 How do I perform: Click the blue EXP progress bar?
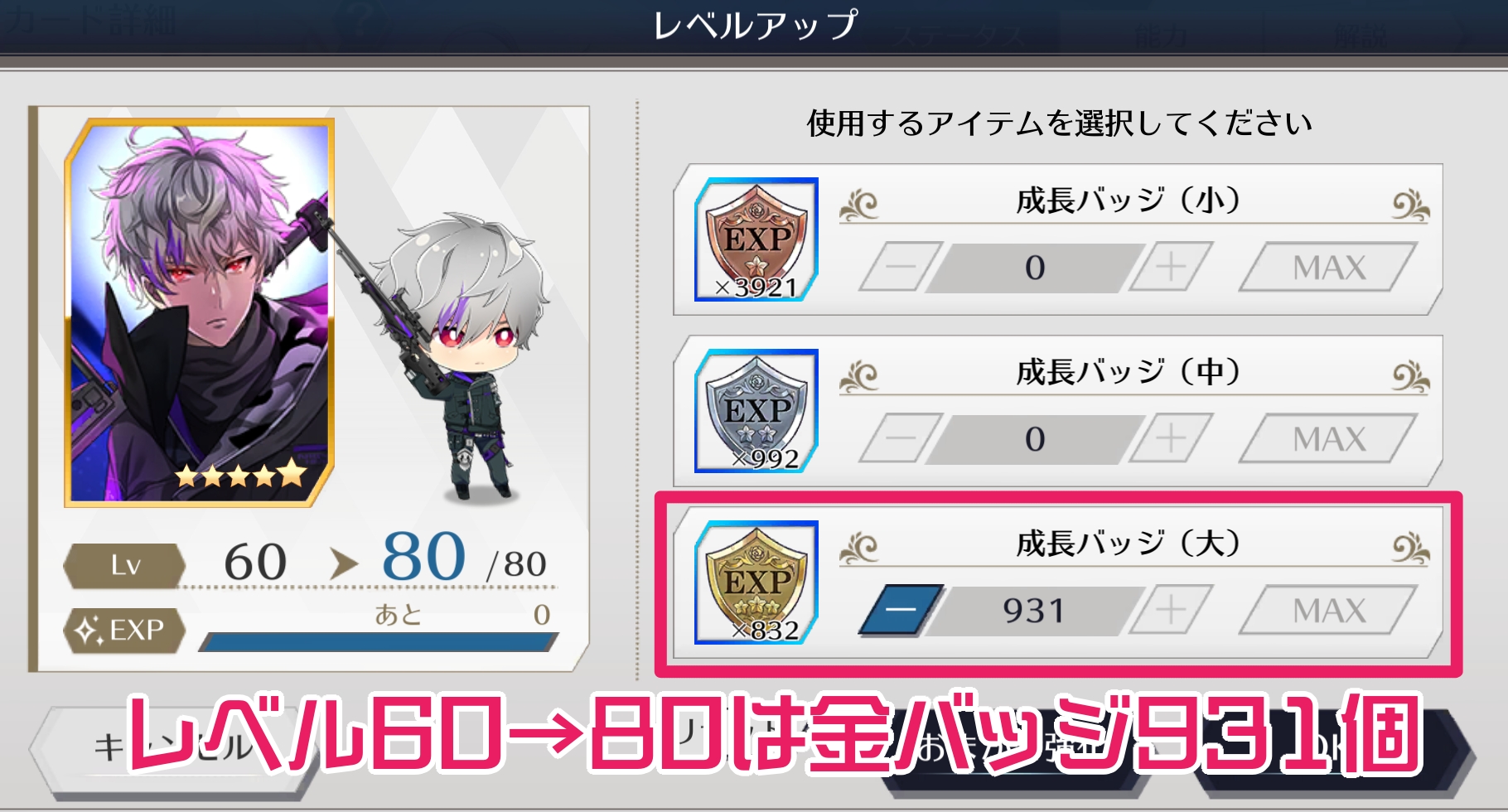(379, 642)
